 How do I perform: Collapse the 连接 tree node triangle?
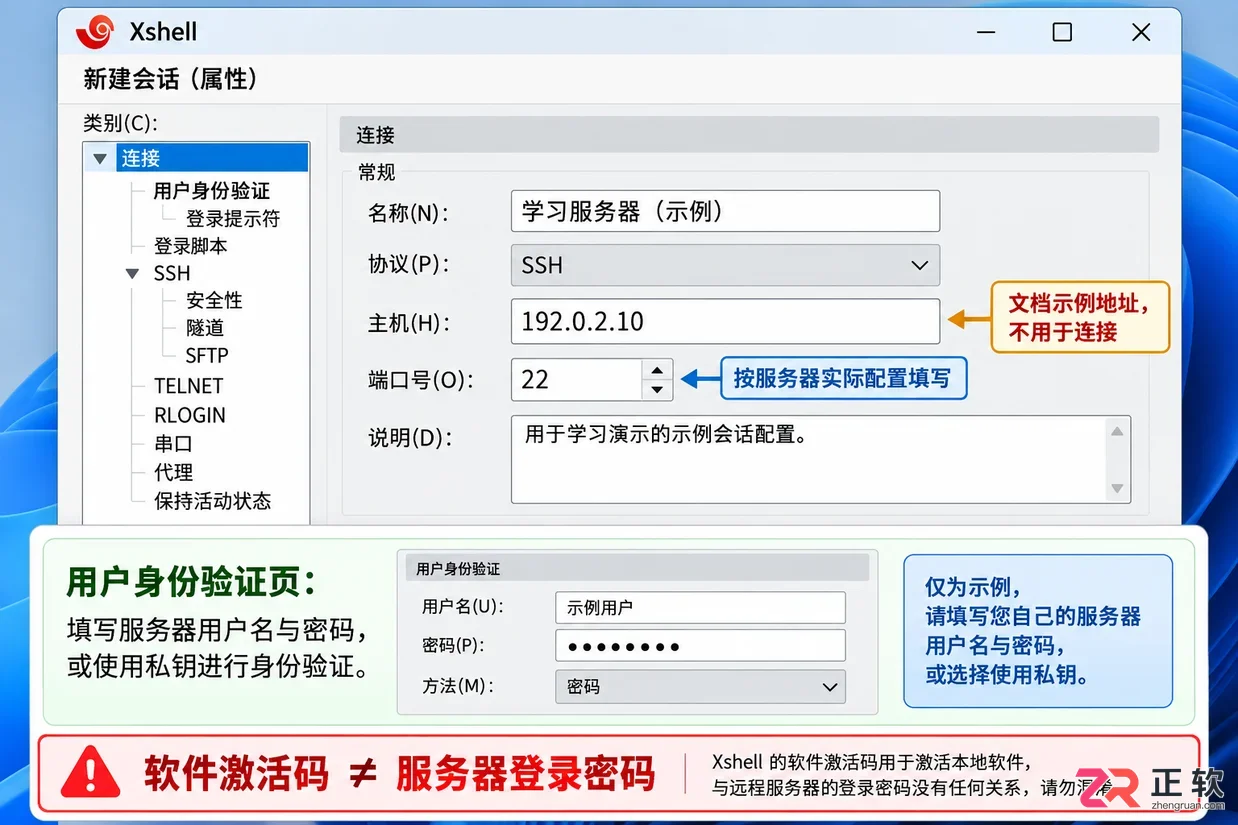click(99, 158)
